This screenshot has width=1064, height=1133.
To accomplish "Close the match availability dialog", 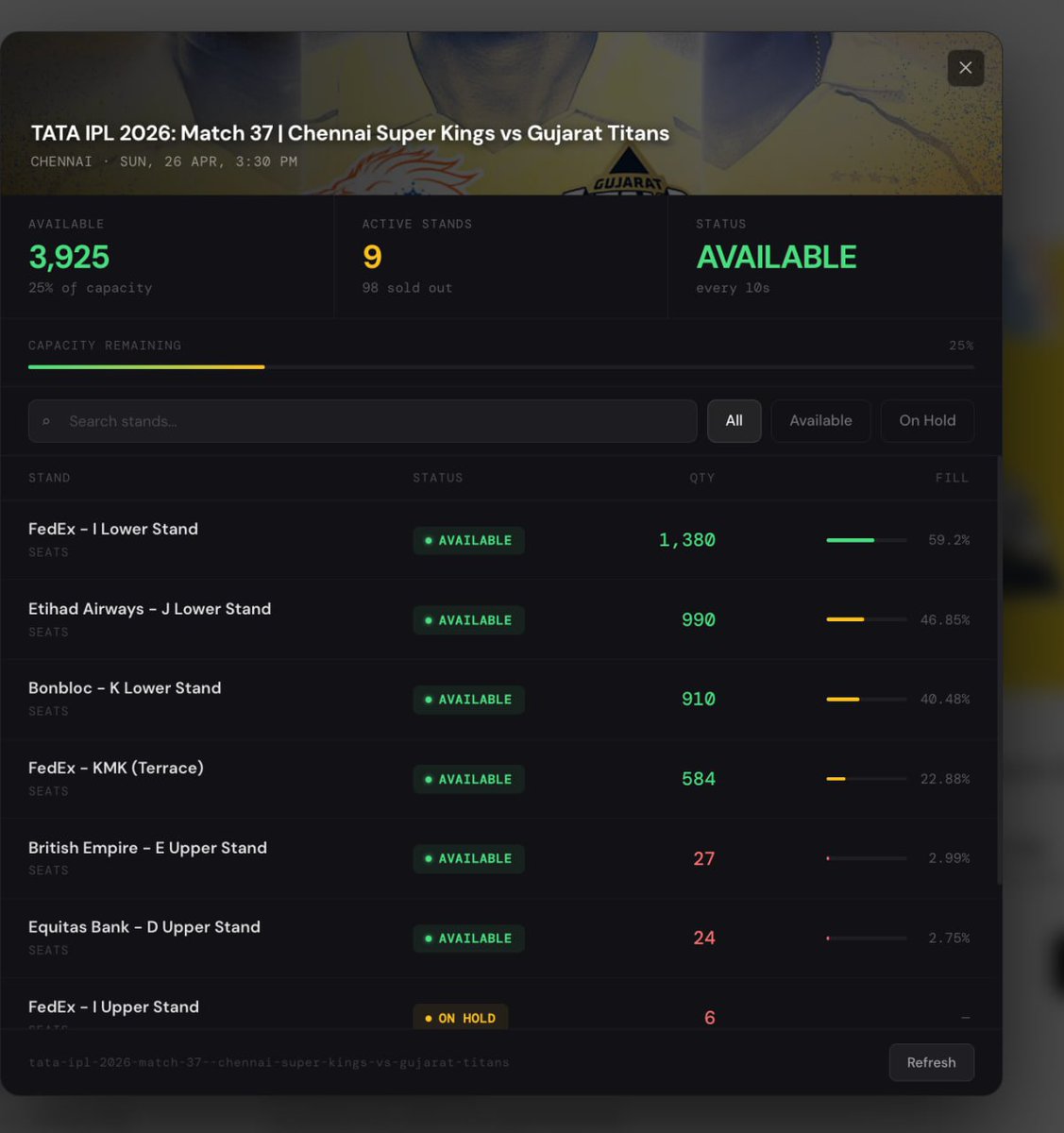I will click(x=965, y=68).
